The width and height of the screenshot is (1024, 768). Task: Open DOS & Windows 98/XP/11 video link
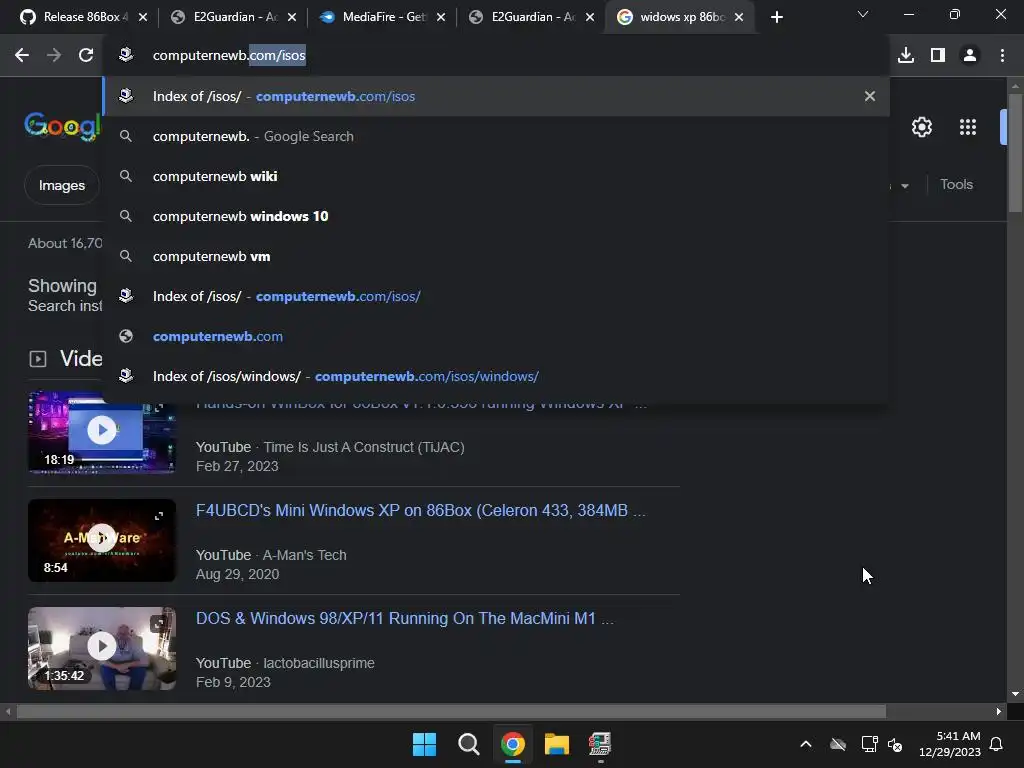point(405,618)
